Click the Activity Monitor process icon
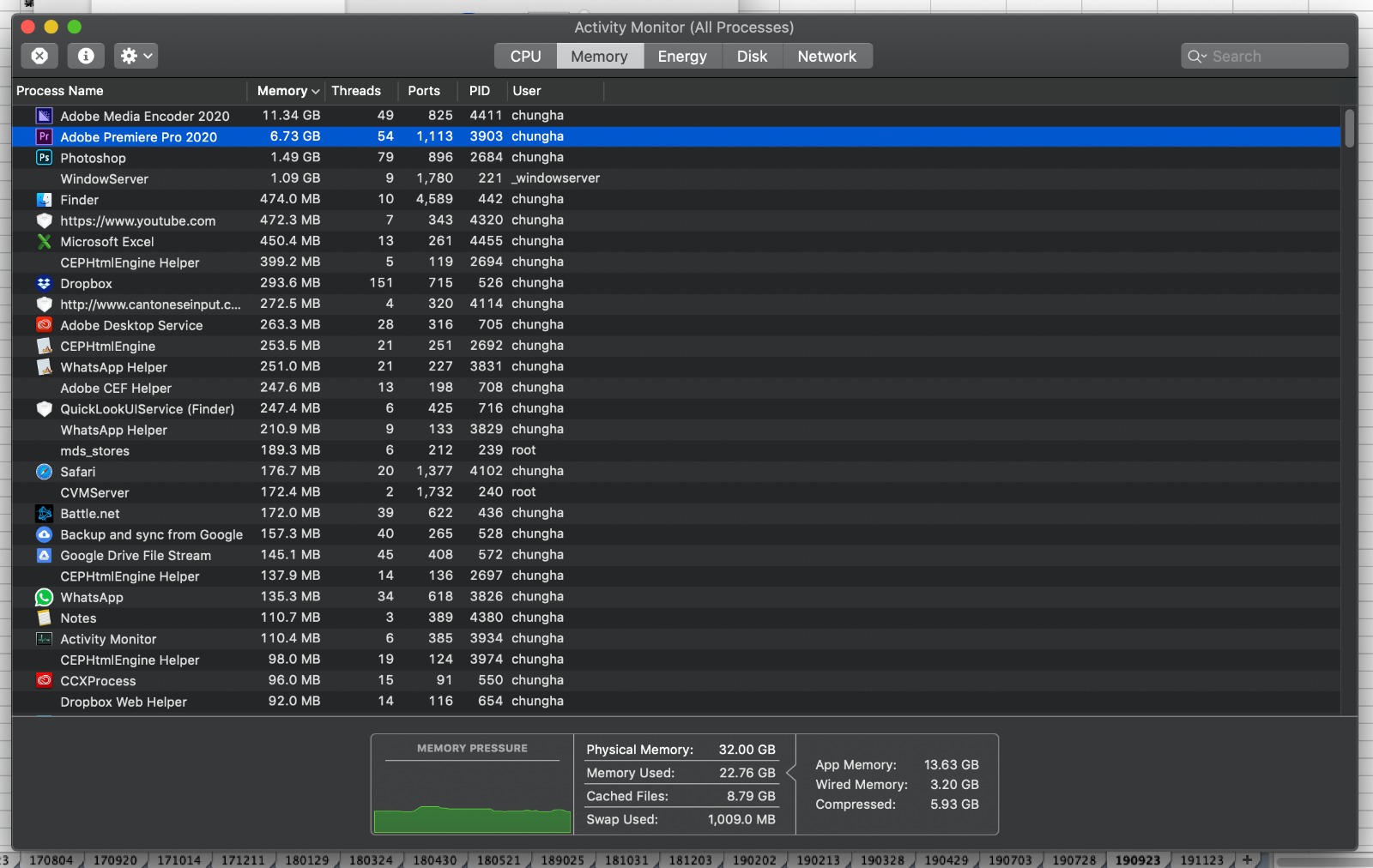Viewport: 1373px width, 868px height. (x=45, y=639)
